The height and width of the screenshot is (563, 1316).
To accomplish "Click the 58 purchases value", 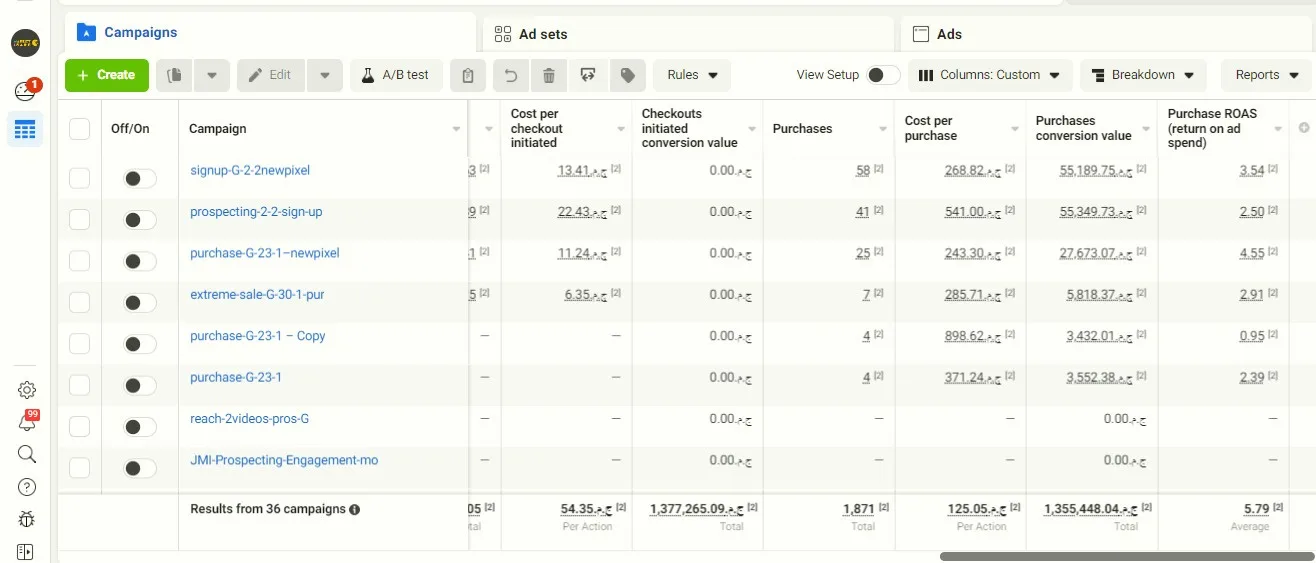I will [863, 171].
